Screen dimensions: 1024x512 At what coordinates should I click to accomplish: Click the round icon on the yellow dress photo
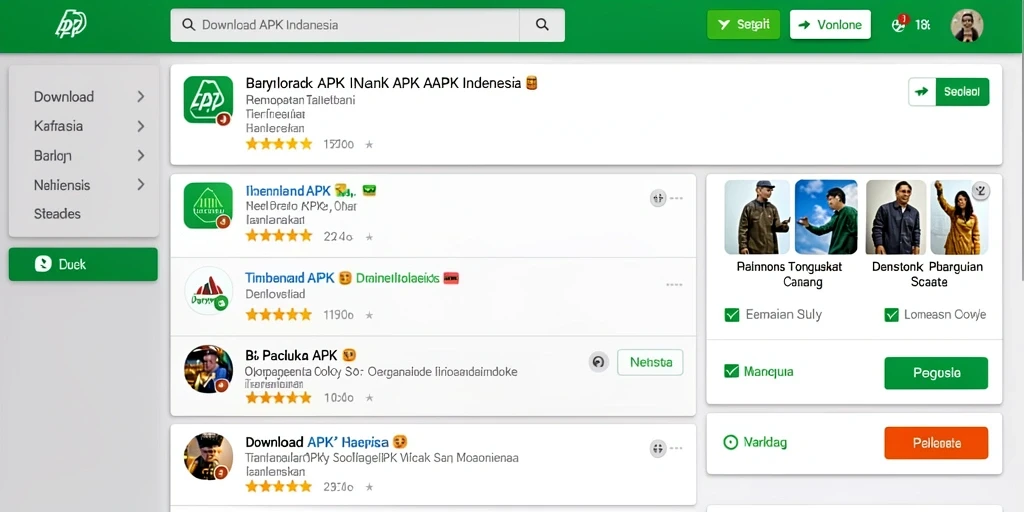point(980,191)
